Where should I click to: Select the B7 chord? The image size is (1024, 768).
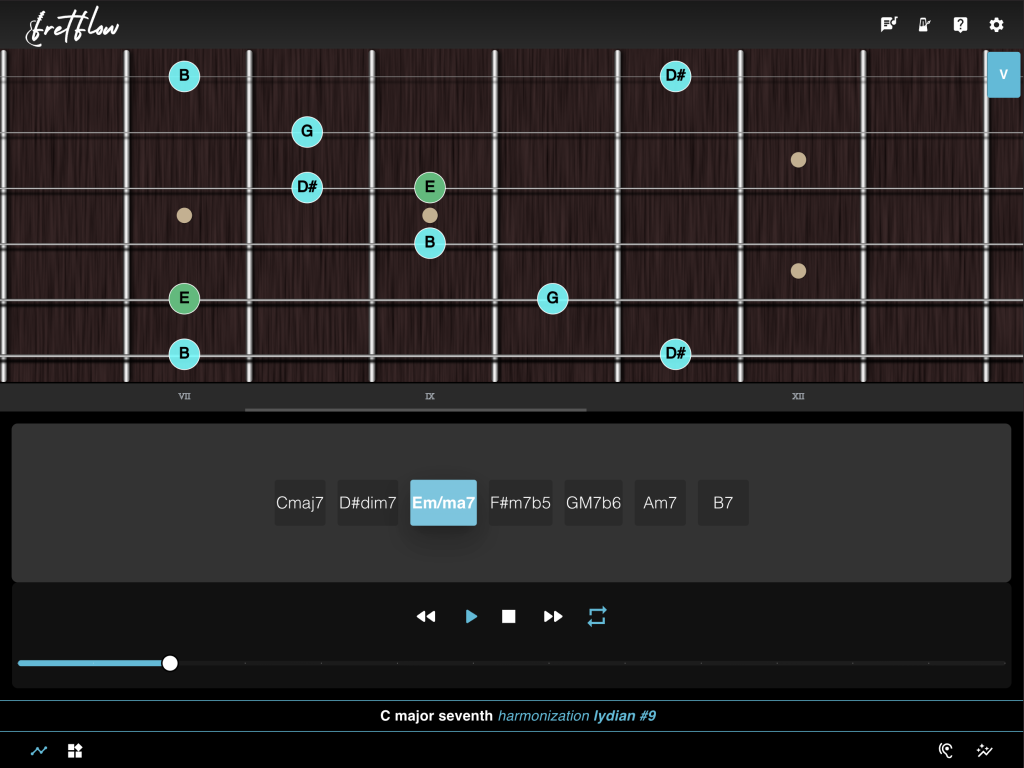click(x=723, y=503)
